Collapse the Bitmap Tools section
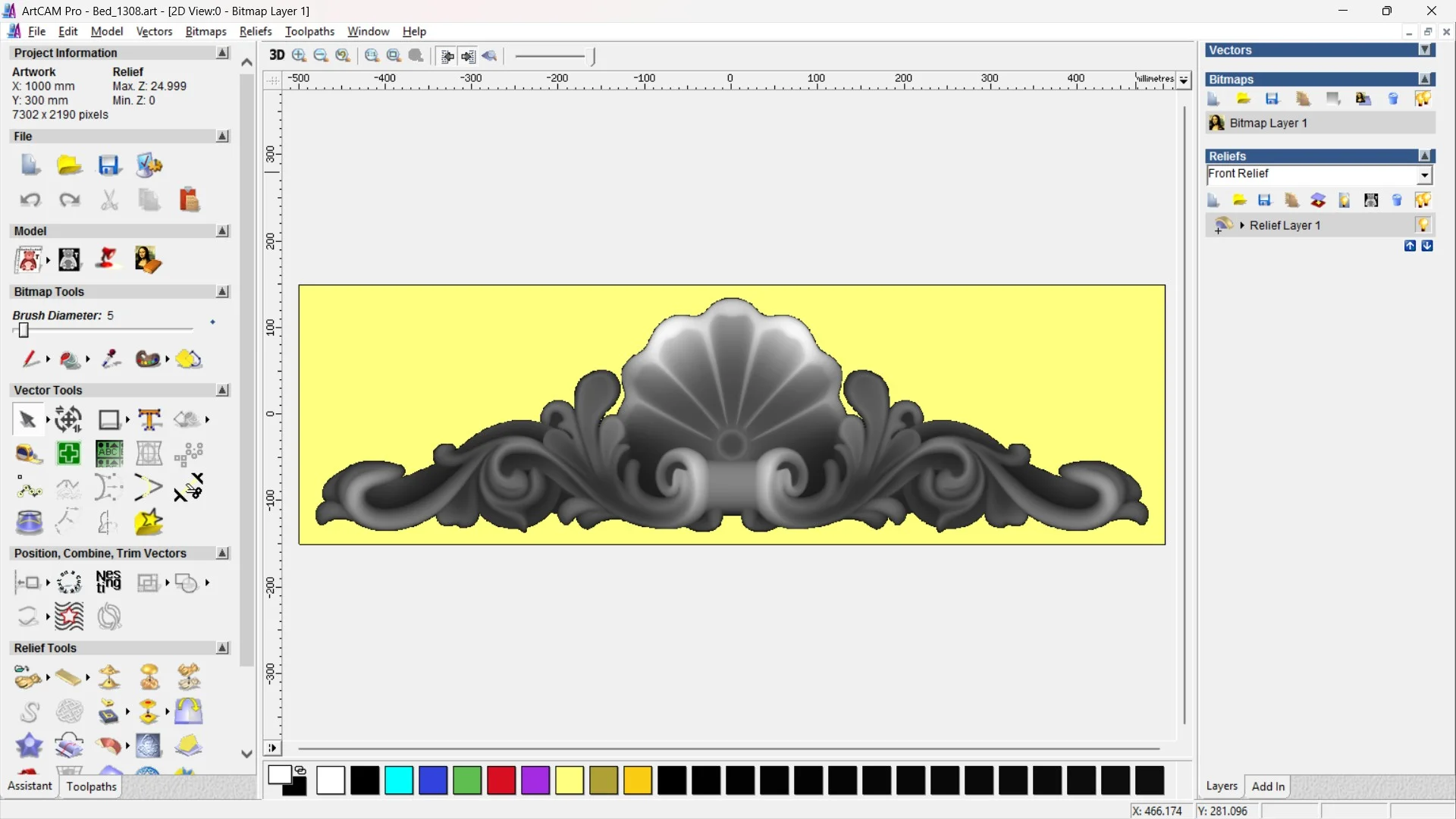Image resolution: width=1456 pixels, height=819 pixels. (x=222, y=292)
